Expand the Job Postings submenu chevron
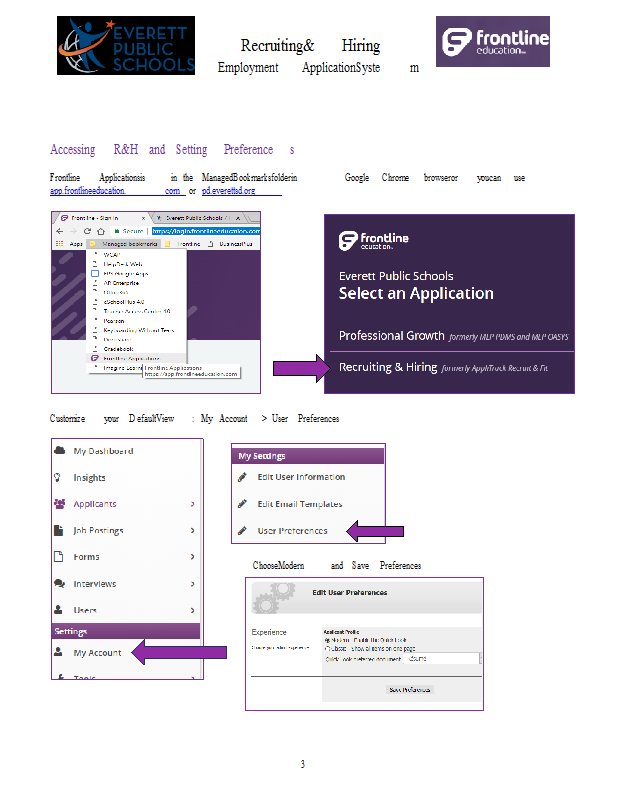The height and width of the screenshot is (800, 618). 192,531
